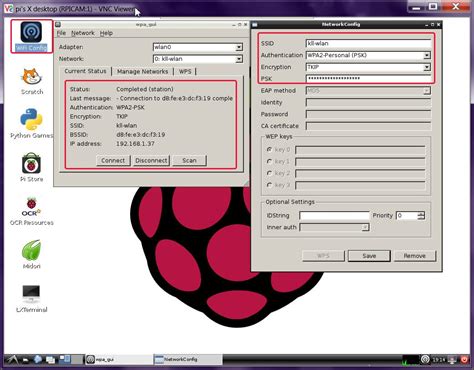Viewport: 474px width, 370px height.
Task: Switch to the WPS tab
Action: point(185,72)
